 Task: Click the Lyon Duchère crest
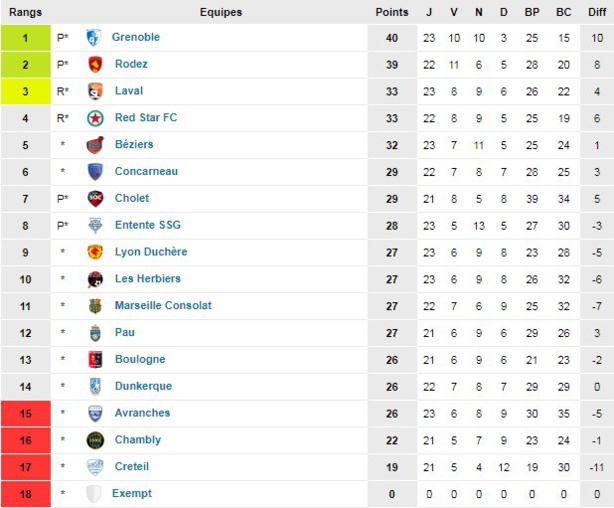[95, 252]
